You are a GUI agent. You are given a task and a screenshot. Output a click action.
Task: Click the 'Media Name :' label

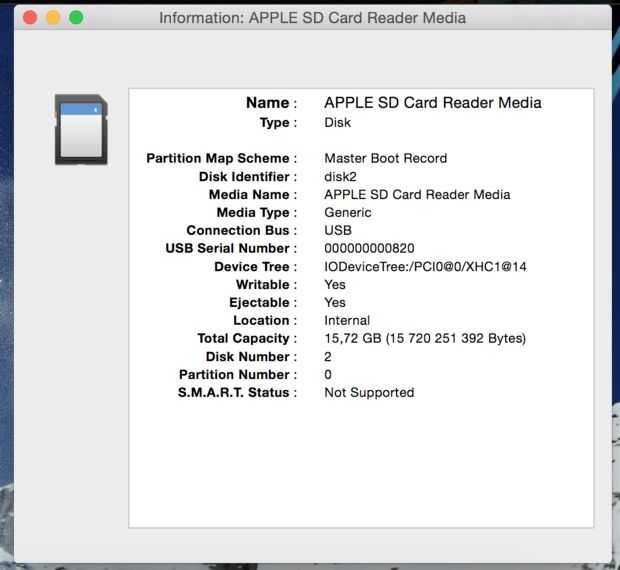pos(253,194)
